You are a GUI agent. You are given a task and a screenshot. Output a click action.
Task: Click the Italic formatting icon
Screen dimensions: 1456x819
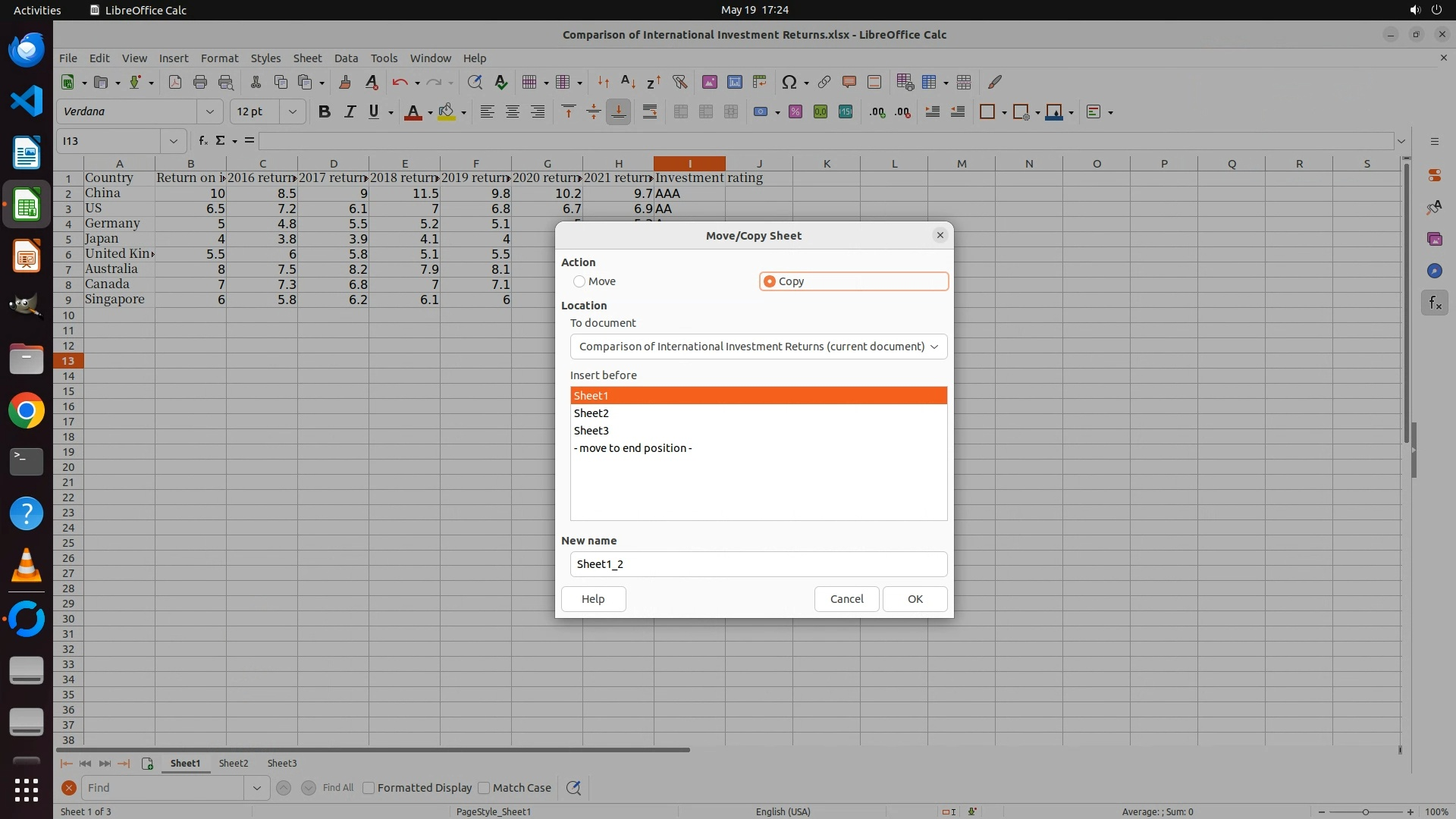tap(350, 112)
